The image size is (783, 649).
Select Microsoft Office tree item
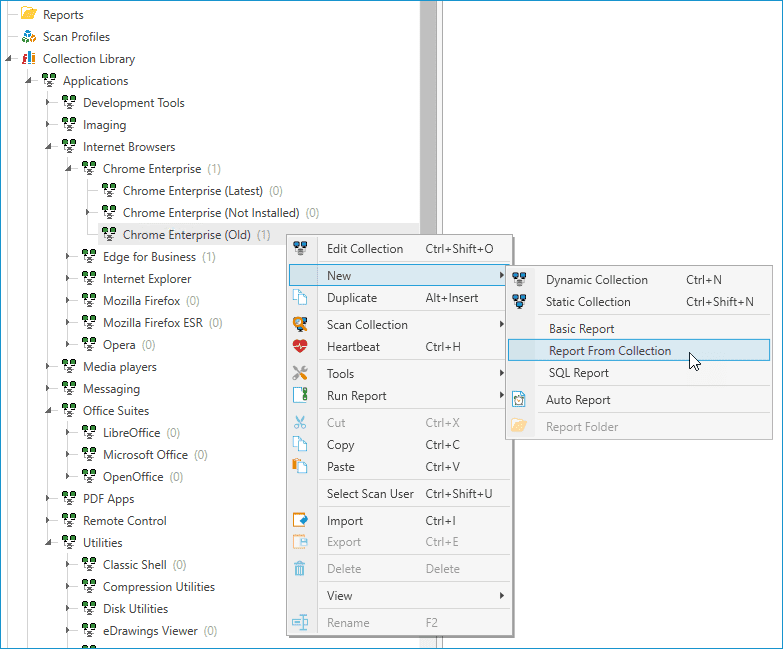point(145,455)
